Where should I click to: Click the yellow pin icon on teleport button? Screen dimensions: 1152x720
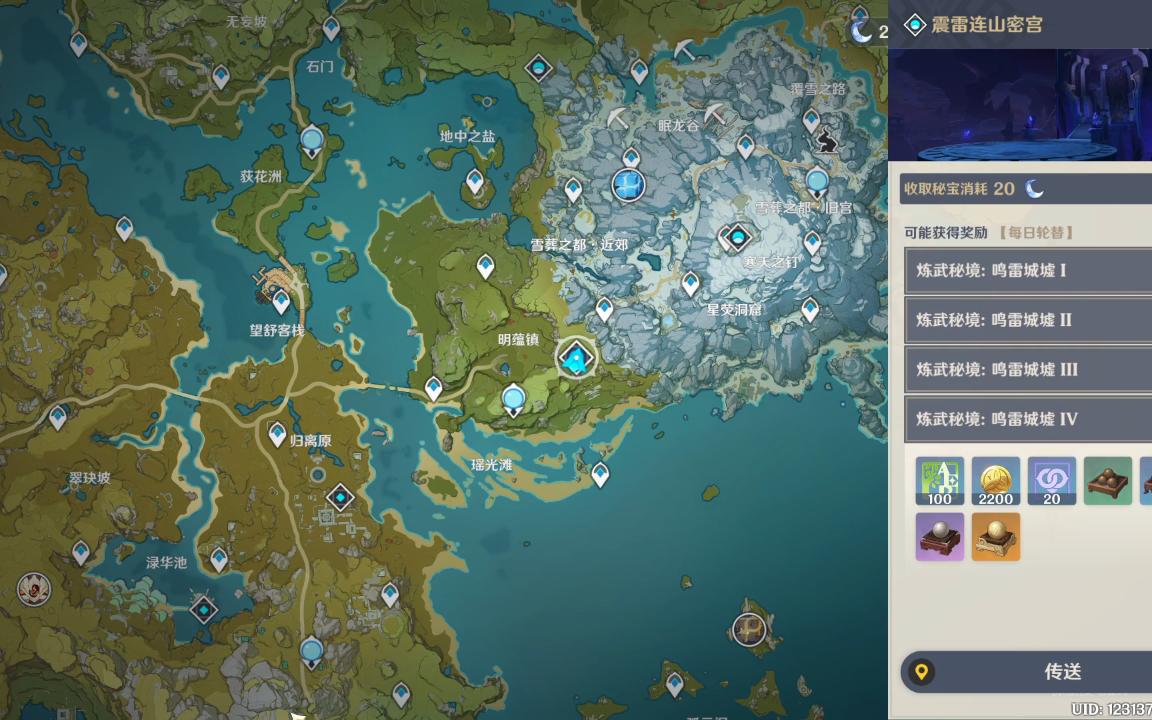pyautogui.click(x=921, y=671)
